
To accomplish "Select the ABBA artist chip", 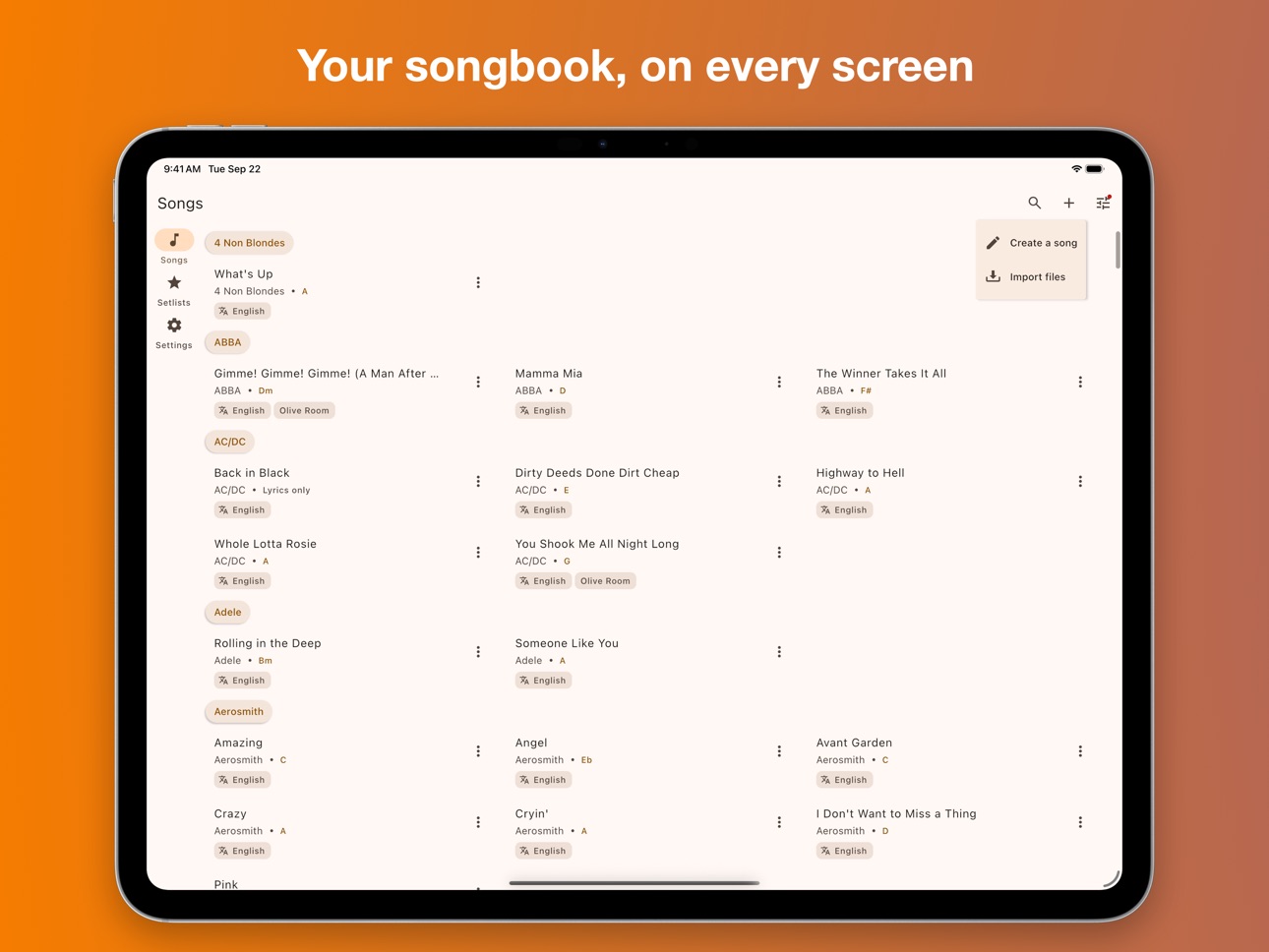I will 227,342.
